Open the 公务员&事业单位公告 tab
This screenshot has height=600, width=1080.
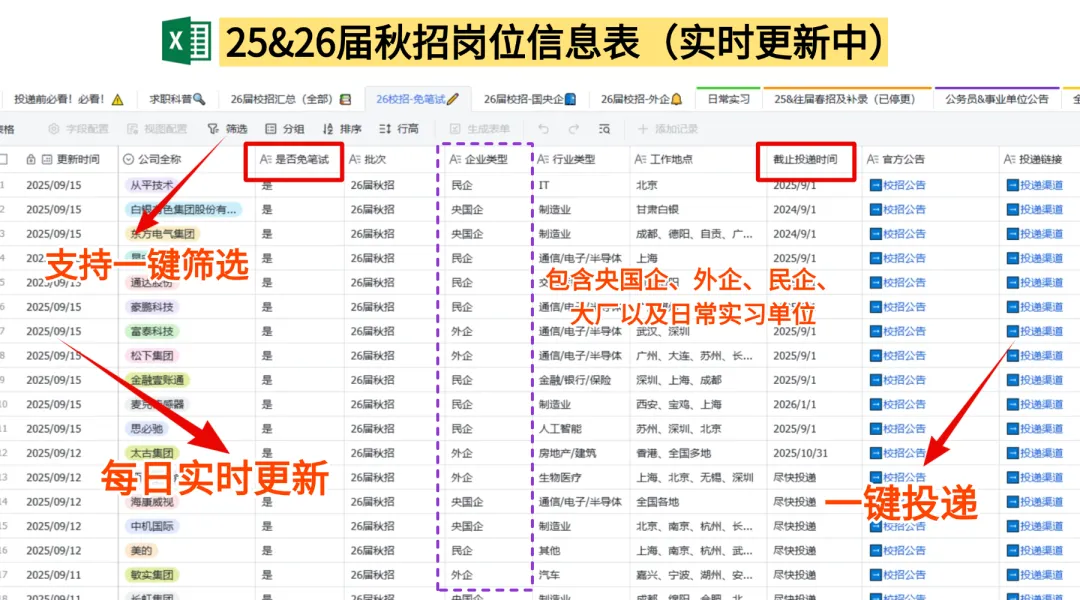click(x=997, y=99)
